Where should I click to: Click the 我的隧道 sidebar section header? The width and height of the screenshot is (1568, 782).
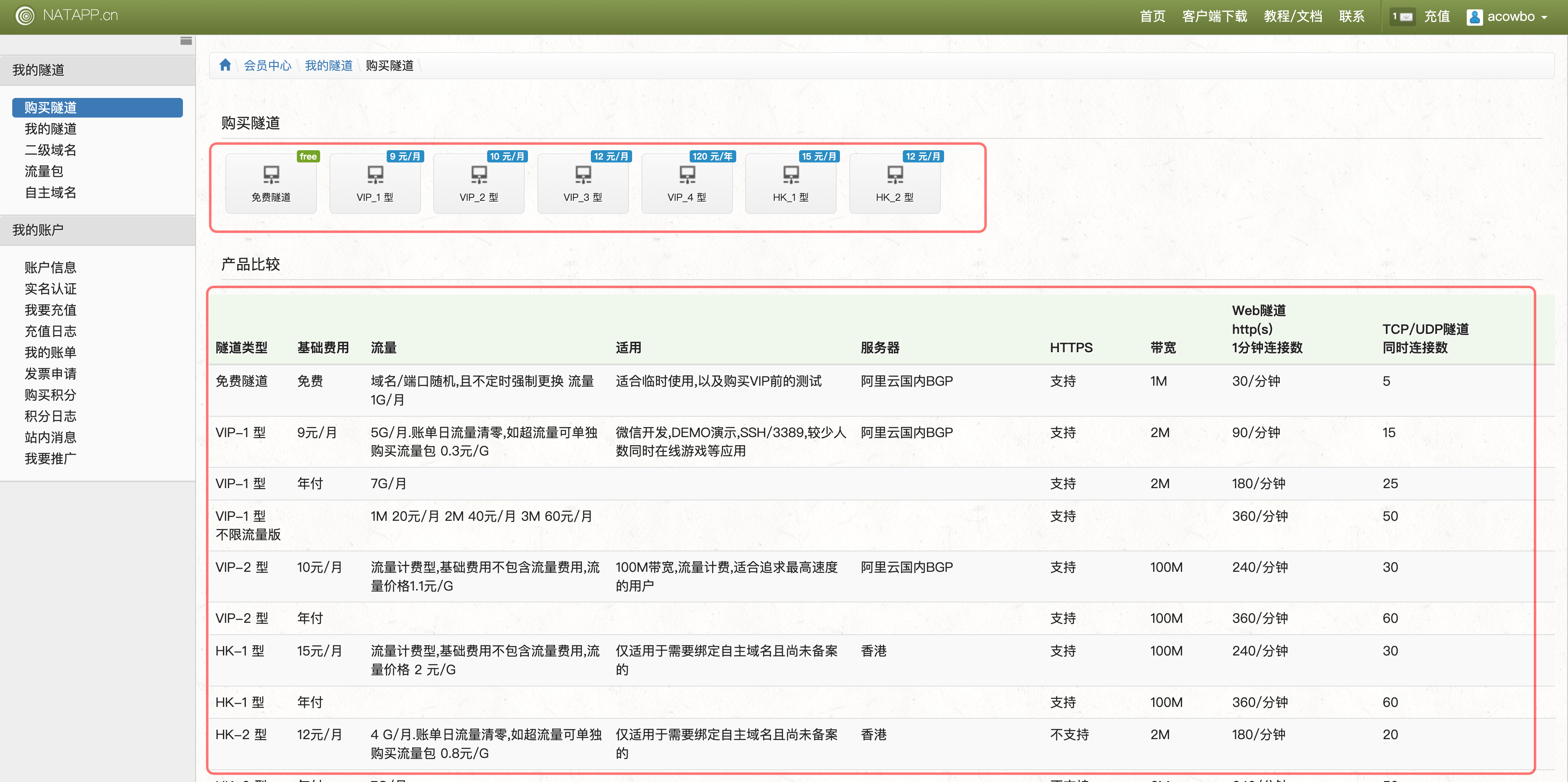tap(98, 70)
